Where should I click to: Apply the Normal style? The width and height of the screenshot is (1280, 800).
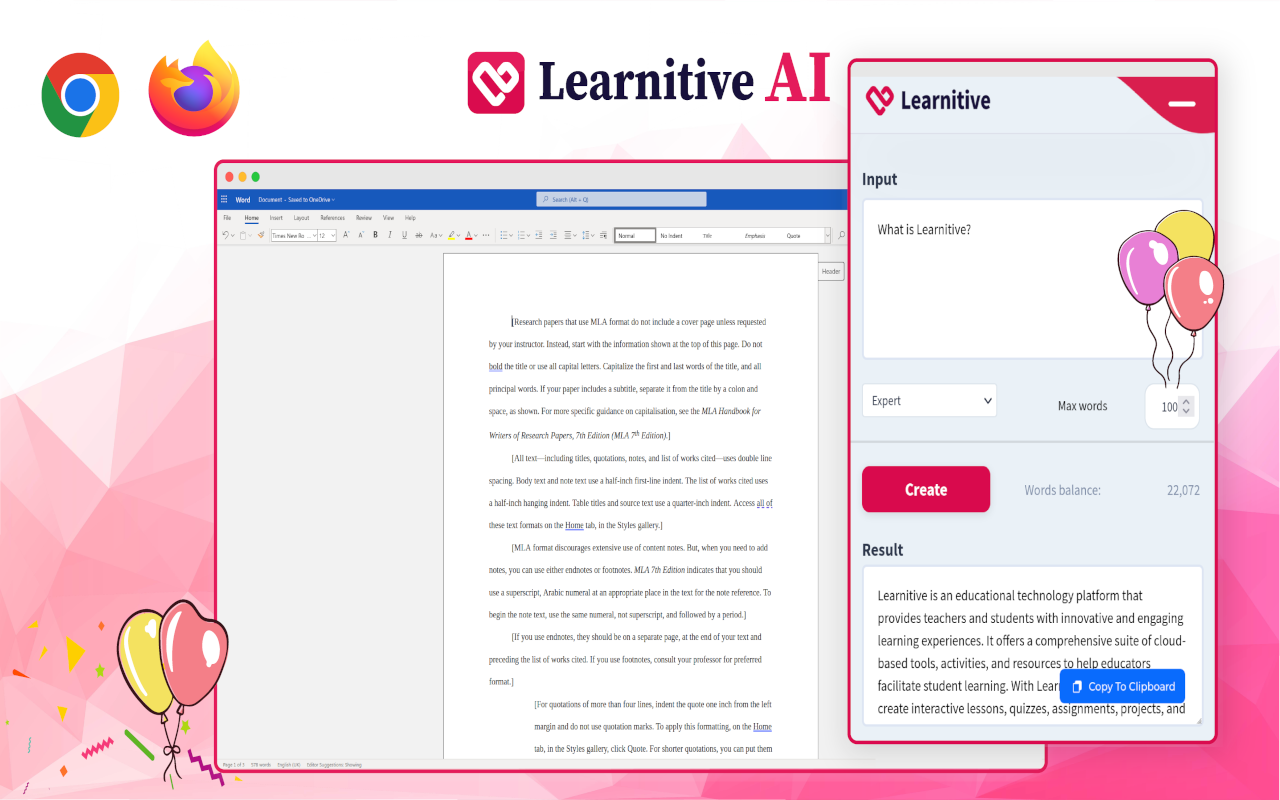point(635,235)
